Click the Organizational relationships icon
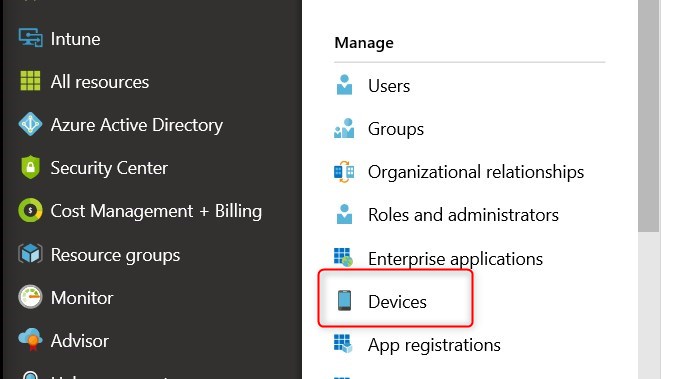Viewport: 683px width, 379px height. (x=344, y=172)
